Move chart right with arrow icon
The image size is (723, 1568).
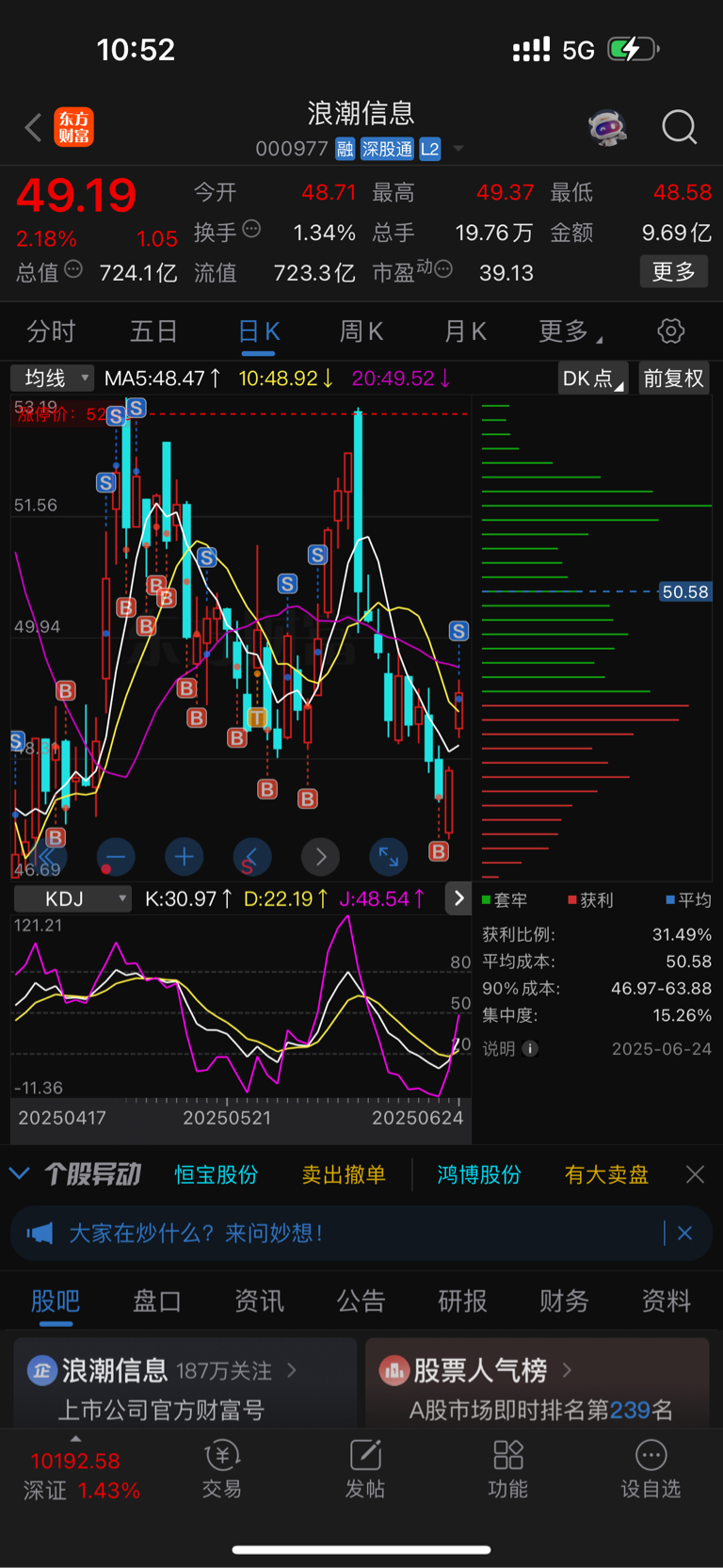click(x=320, y=857)
